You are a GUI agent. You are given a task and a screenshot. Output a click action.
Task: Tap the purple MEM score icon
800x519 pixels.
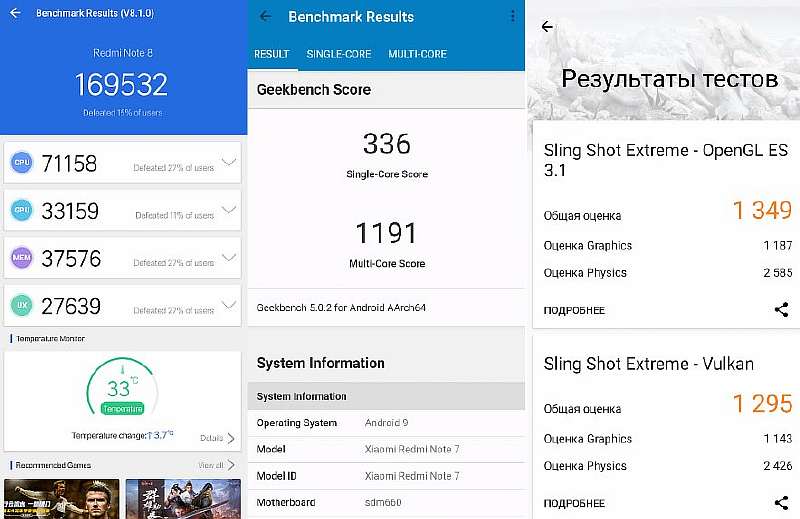[21, 258]
